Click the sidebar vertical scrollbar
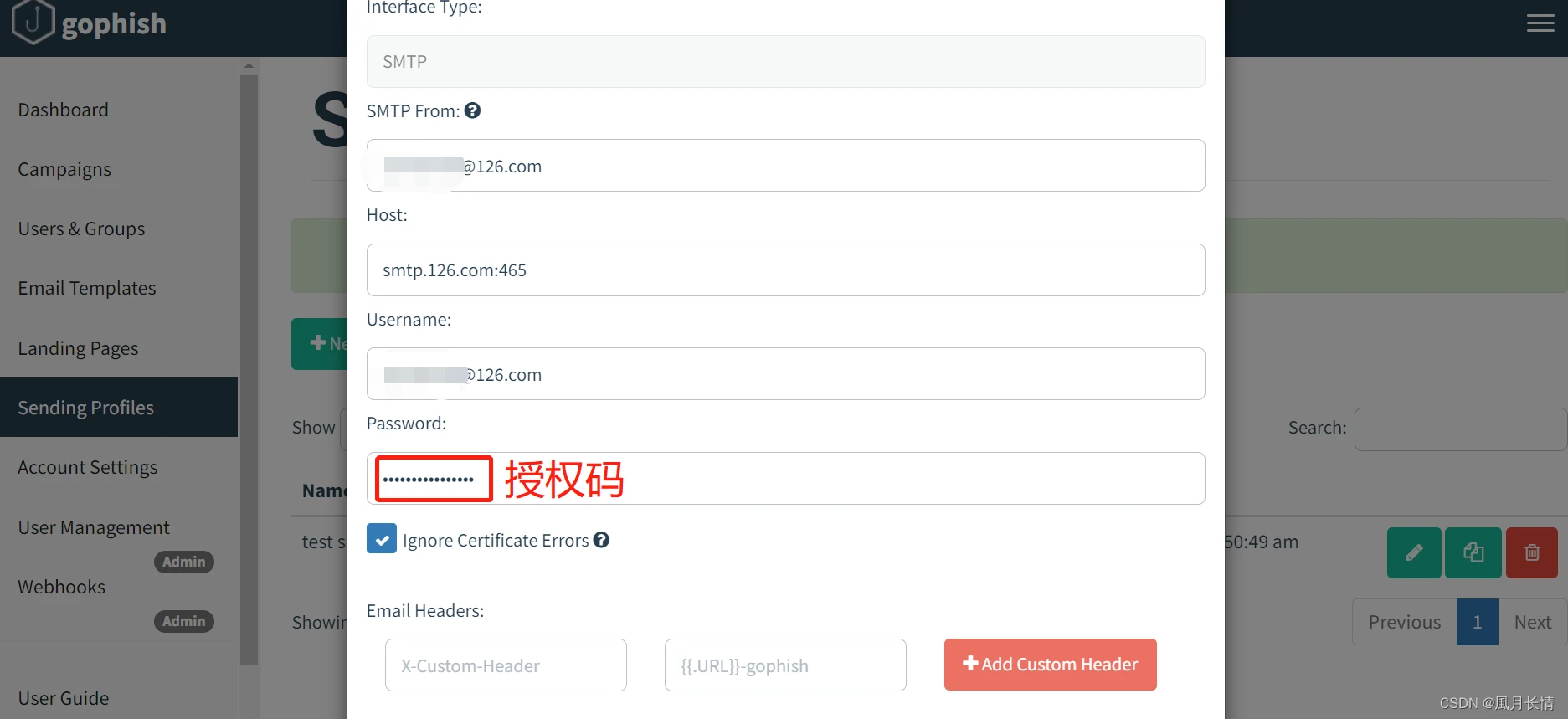Image resolution: width=1568 pixels, height=719 pixels. pos(249,368)
